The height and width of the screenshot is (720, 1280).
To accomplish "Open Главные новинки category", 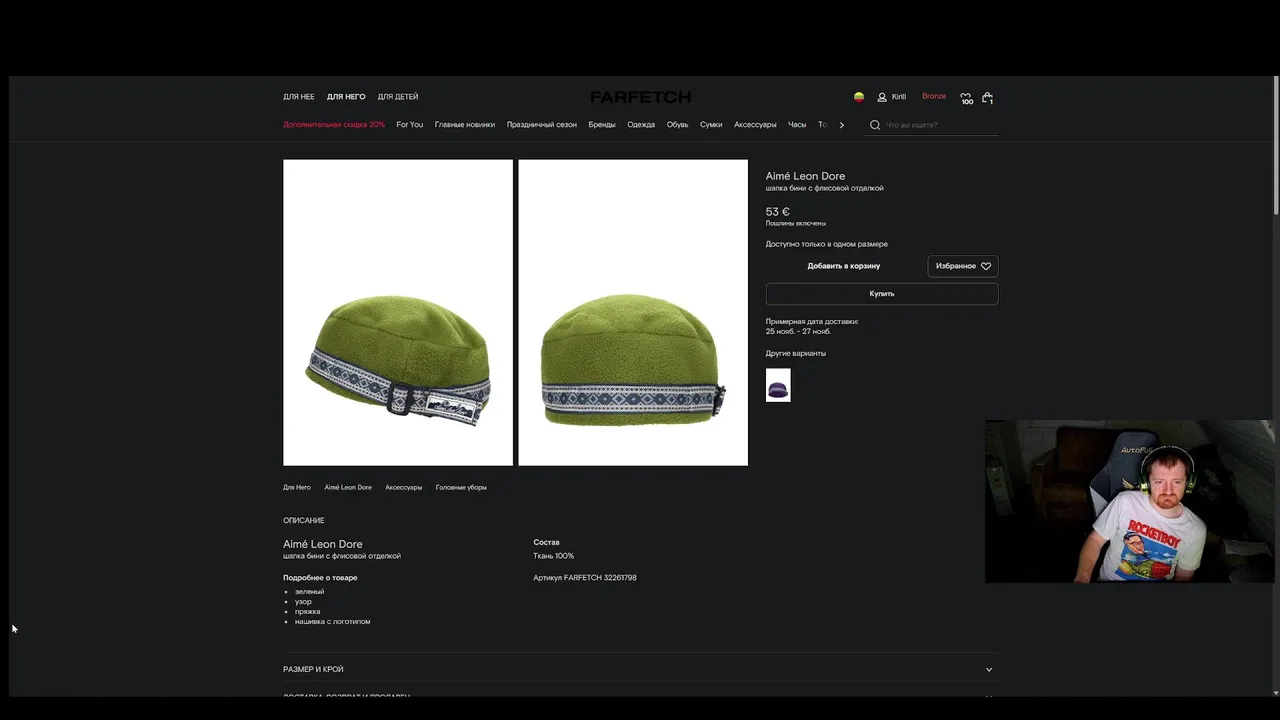I will tap(465, 125).
